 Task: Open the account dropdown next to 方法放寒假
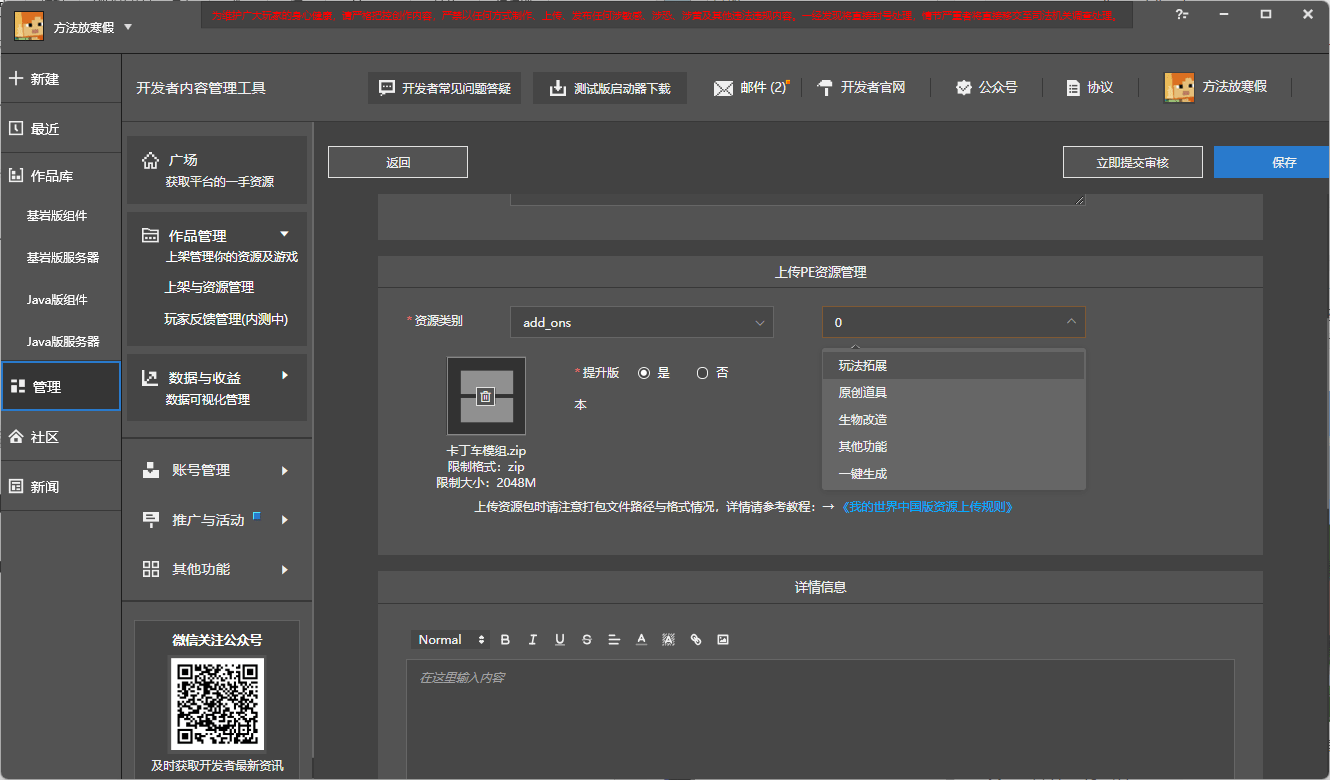(127, 27)
